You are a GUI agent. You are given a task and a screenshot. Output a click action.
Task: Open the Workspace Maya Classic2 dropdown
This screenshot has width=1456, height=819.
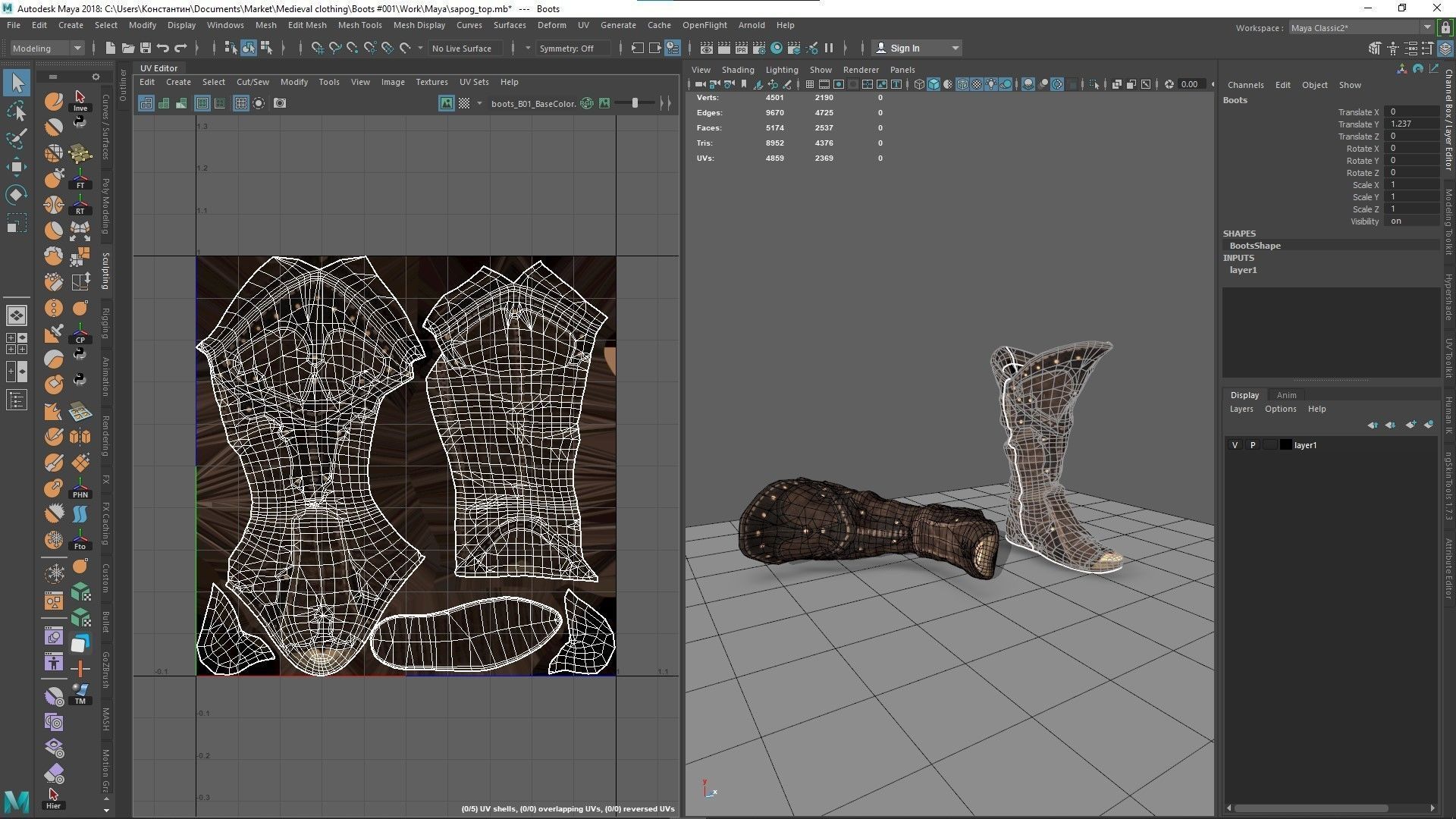(1360, 27)
